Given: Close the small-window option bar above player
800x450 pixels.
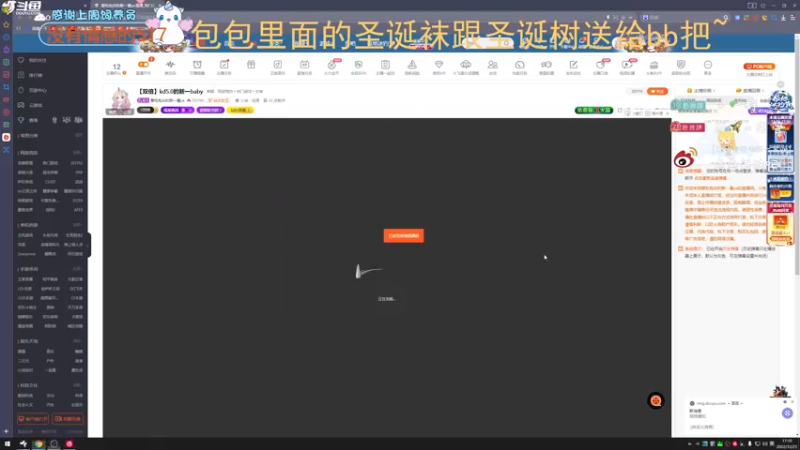Looking at the screenshot, I should point(667,113).
